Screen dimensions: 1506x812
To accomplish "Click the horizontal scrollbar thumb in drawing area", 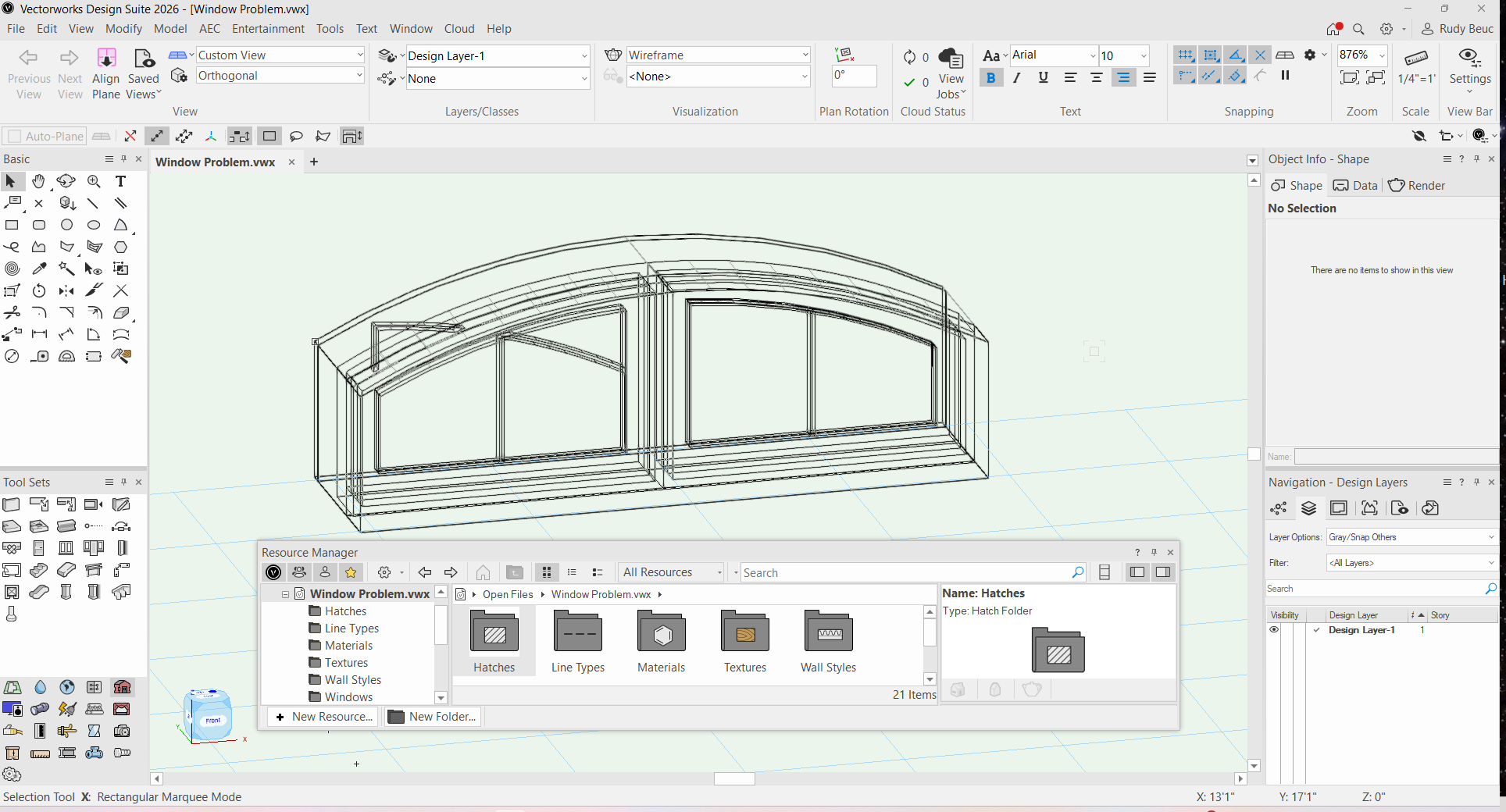I will point(734,779).
